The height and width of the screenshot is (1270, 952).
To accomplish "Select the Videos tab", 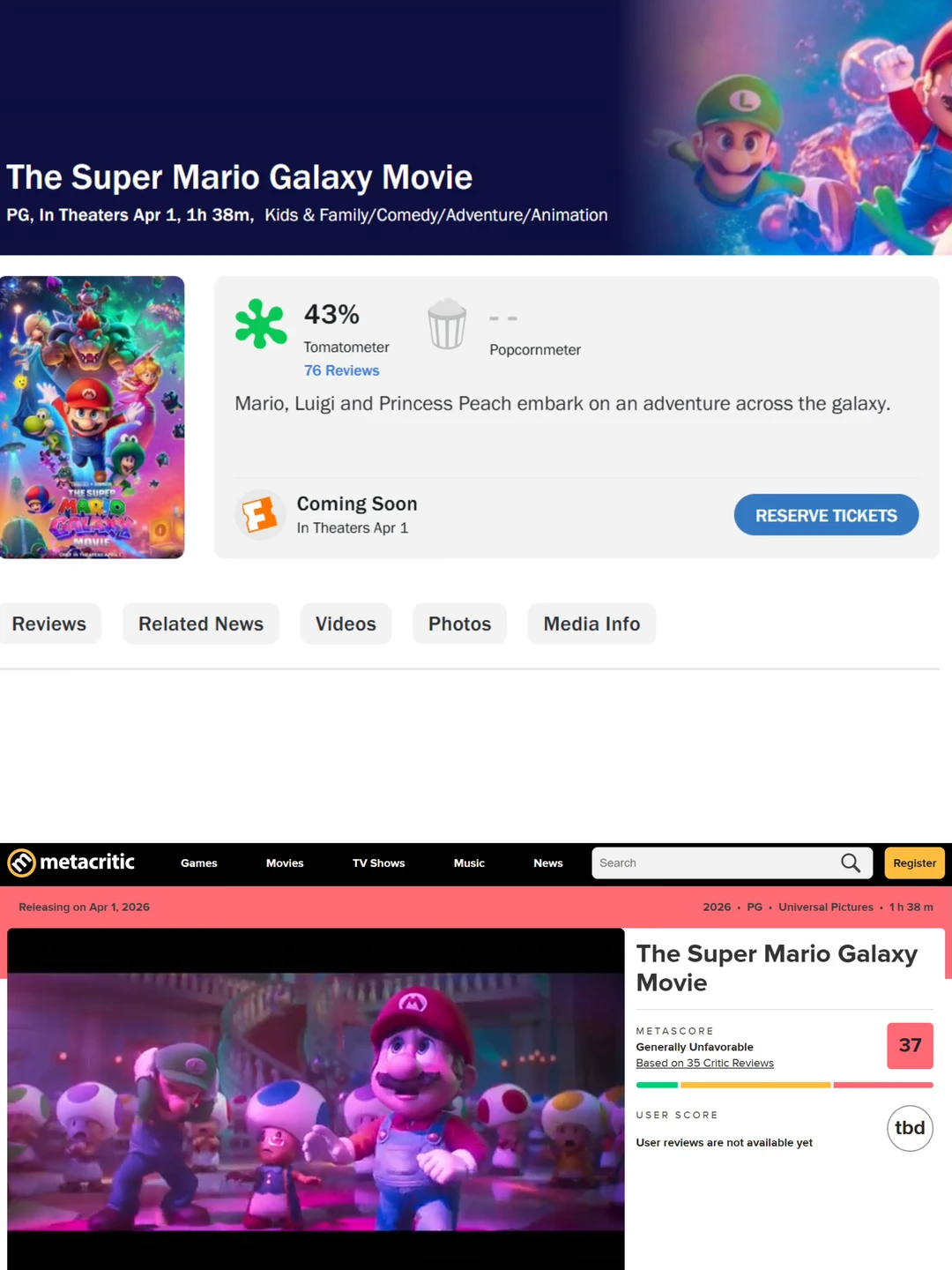I will (346, 624).
